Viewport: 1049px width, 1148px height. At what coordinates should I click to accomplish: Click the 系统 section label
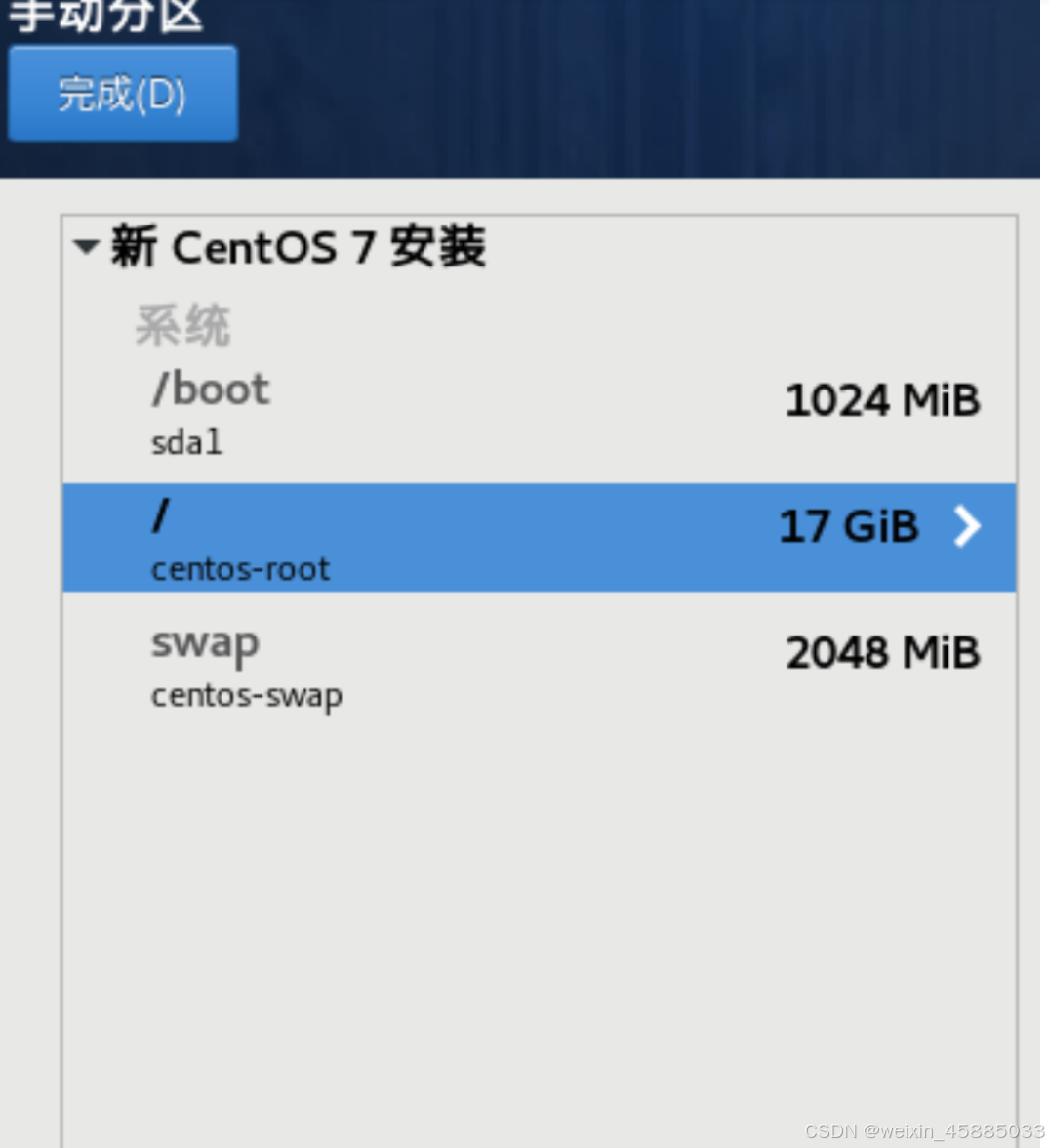[x=182, y=325]
